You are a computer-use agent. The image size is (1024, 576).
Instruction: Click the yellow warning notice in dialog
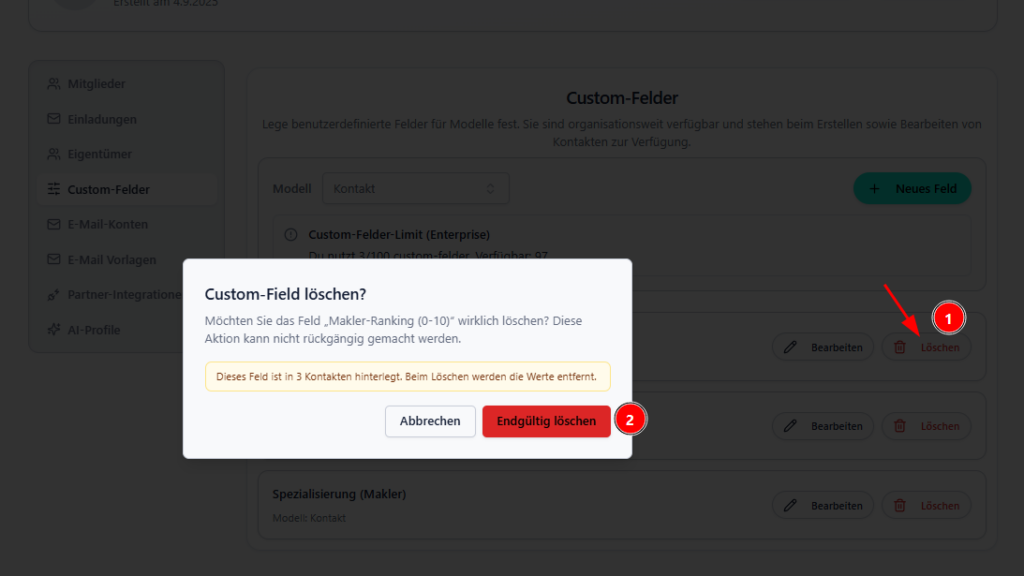[407, 377]
